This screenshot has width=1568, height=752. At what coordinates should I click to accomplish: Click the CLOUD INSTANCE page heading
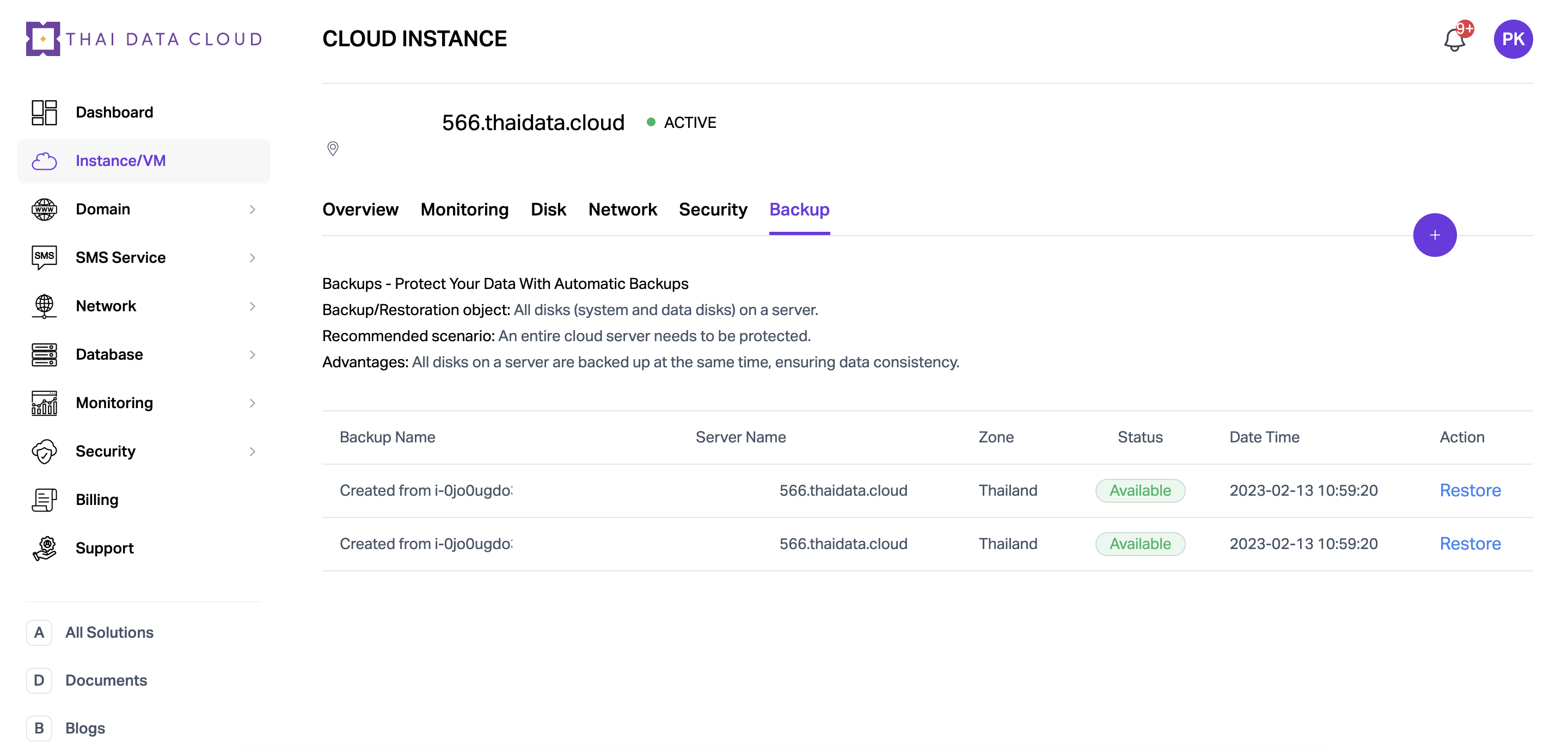pyautogui.click(x=414, y=39)
